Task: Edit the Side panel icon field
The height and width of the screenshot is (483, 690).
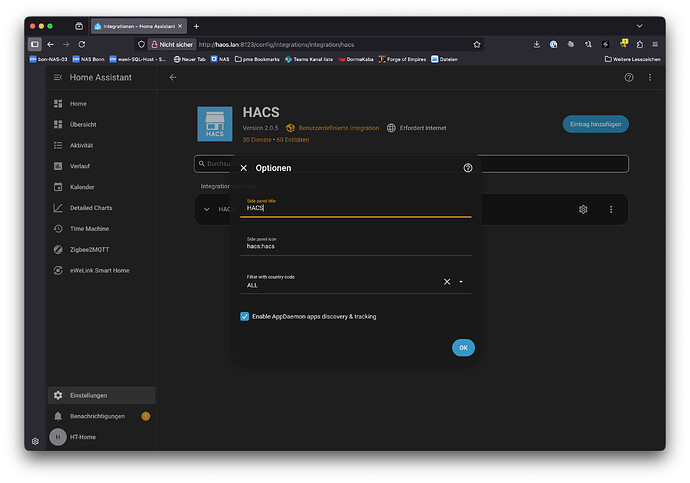Action: click(x=356, y=245)
